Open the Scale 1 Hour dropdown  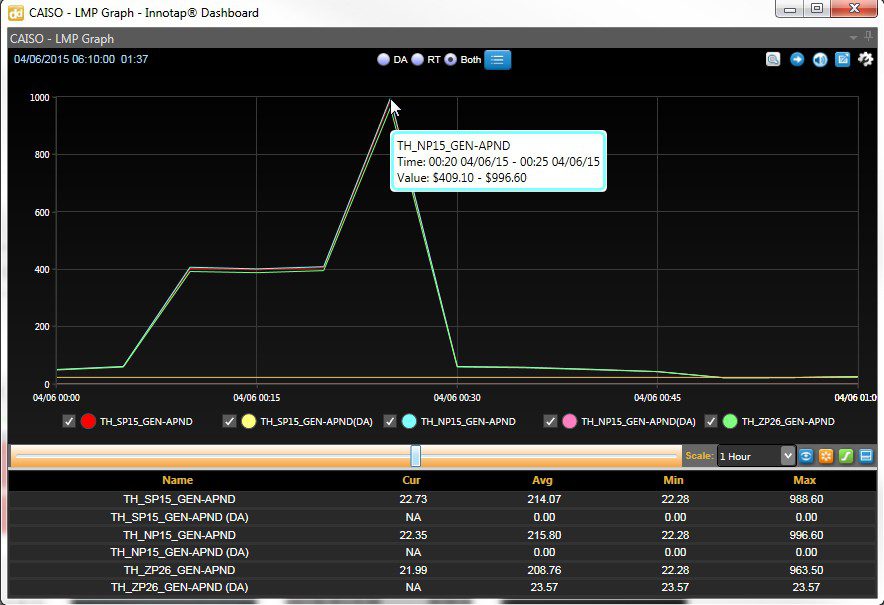coord(756,456)
